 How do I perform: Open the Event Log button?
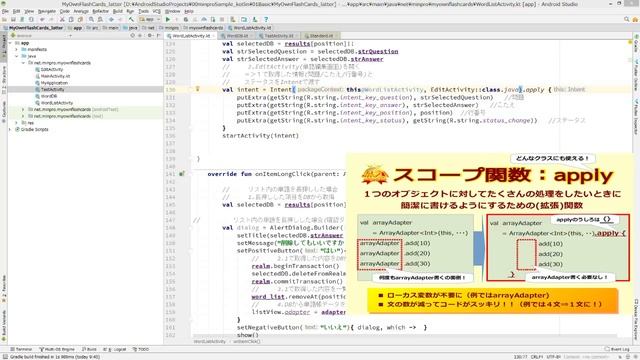tap(617, 349)
